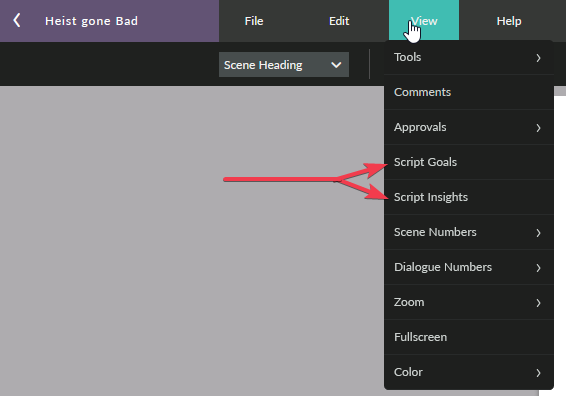Expand the Zoom submenu
Image resolution: width=566 pixels, height=396 pixels.
point(469,302)
